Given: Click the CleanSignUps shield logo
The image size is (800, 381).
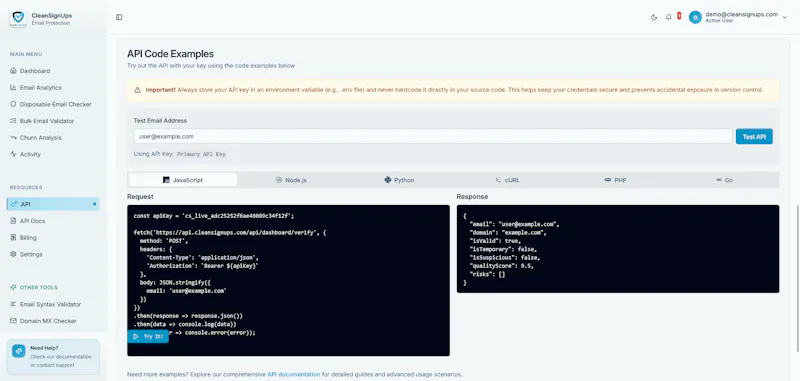Looking at the screenshot, I should coord(18,19).
